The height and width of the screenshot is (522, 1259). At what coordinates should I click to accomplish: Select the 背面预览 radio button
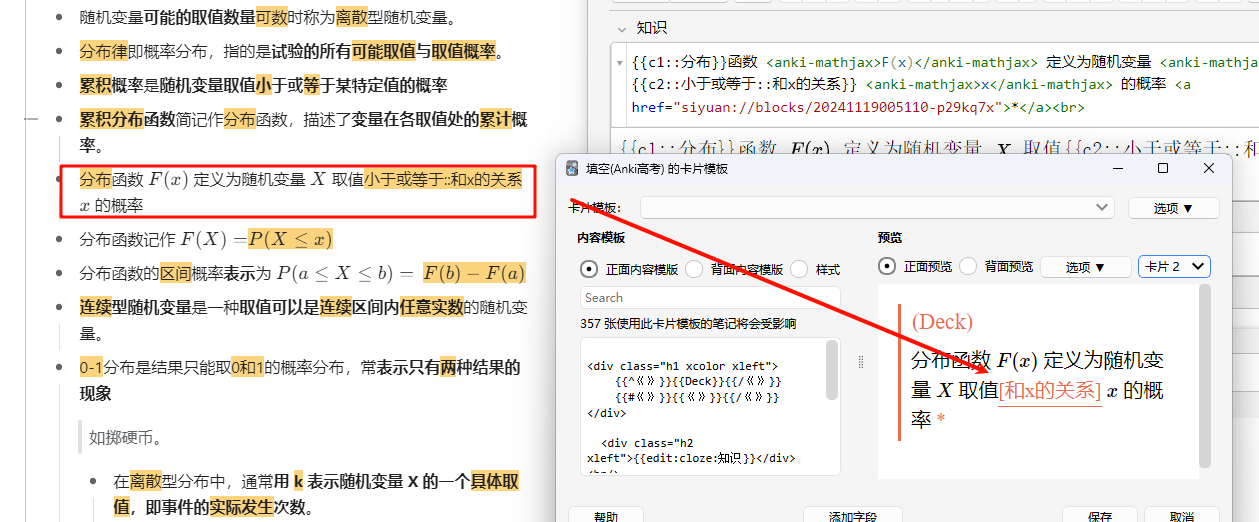coord(968,267)
